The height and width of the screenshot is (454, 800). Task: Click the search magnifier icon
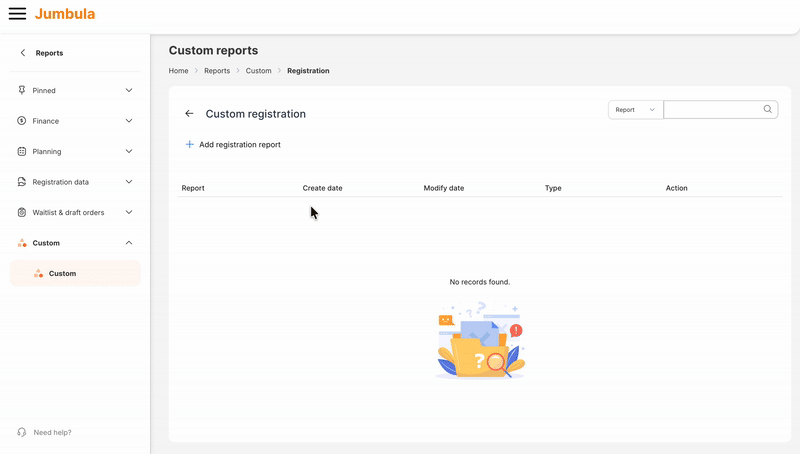pyautogui.click(x=768, y=110)
